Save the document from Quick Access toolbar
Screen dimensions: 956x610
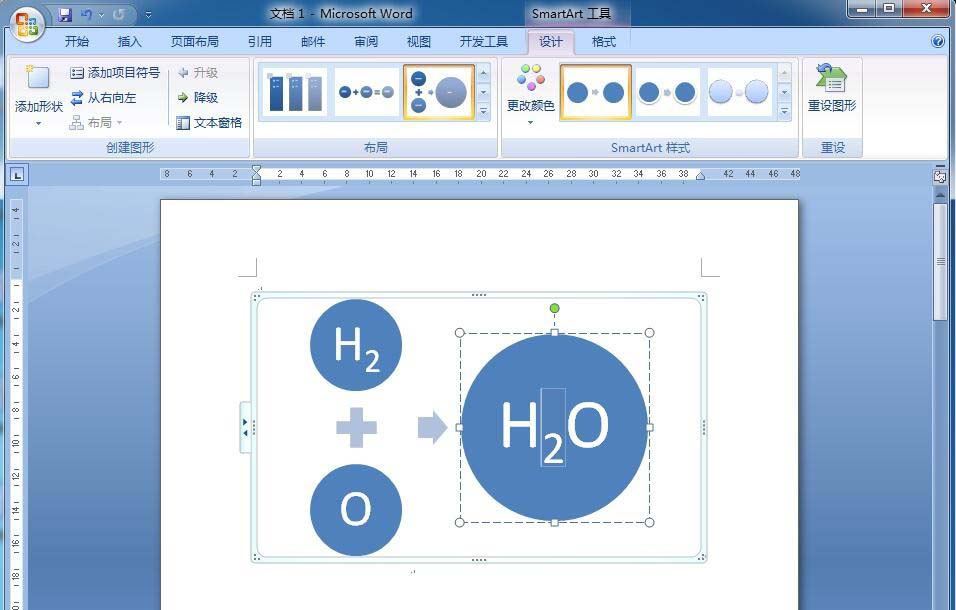pos(65,15)
